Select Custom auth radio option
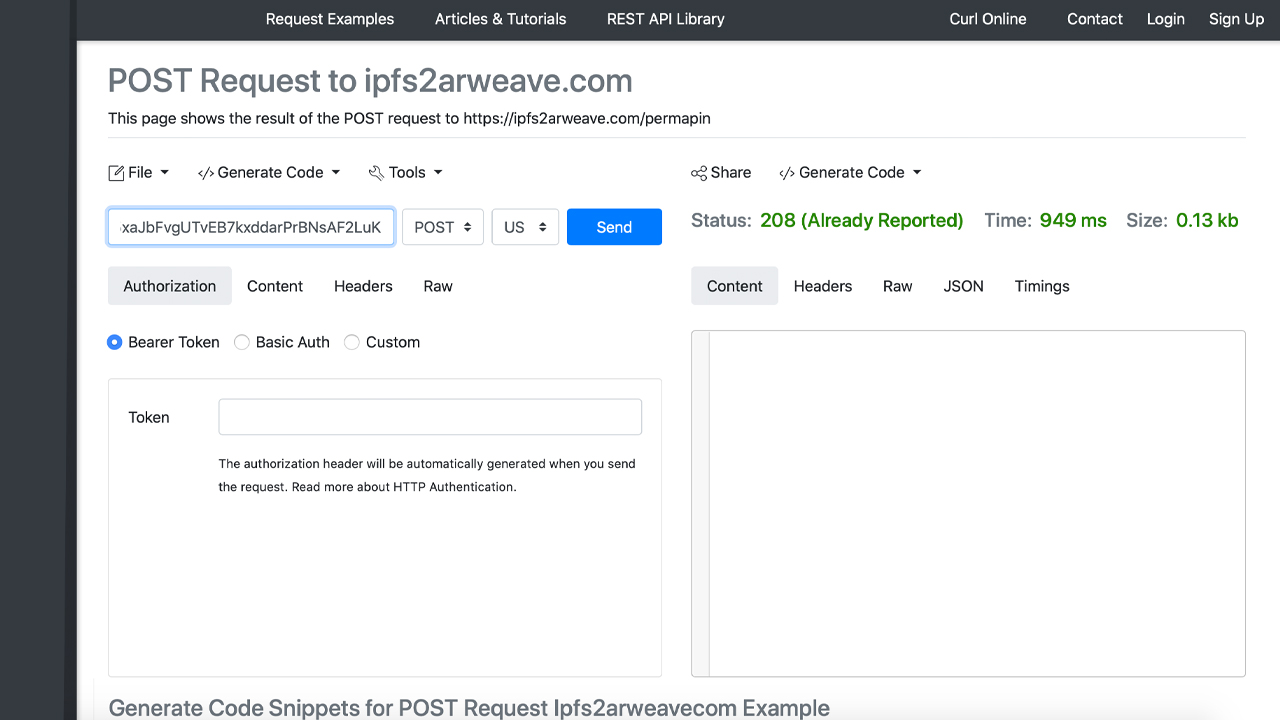The height and width of the screenshot is (720, 1280). pyautogui.click(x=352, y=342)
